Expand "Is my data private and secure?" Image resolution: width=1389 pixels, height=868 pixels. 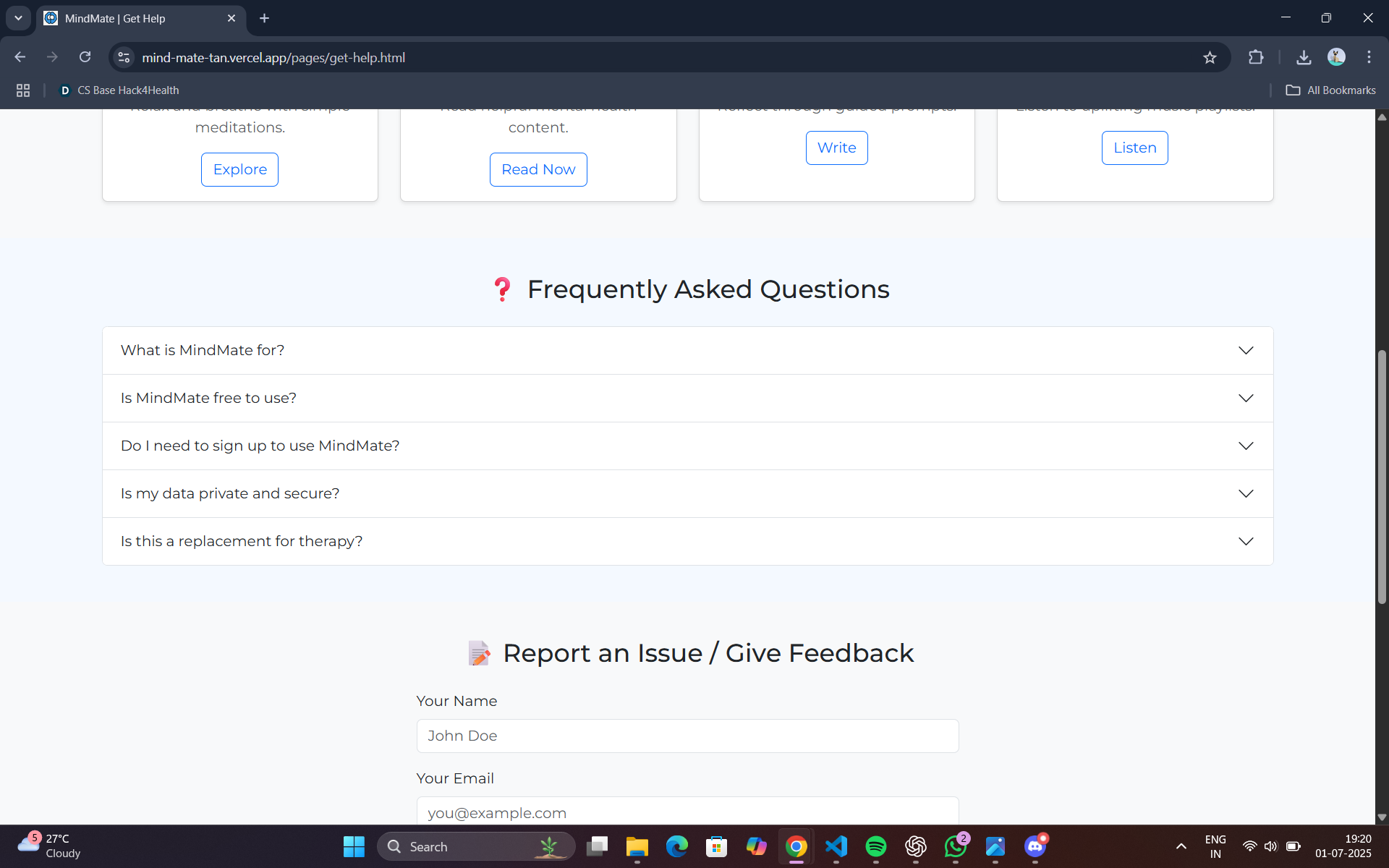tap(687, 493)
